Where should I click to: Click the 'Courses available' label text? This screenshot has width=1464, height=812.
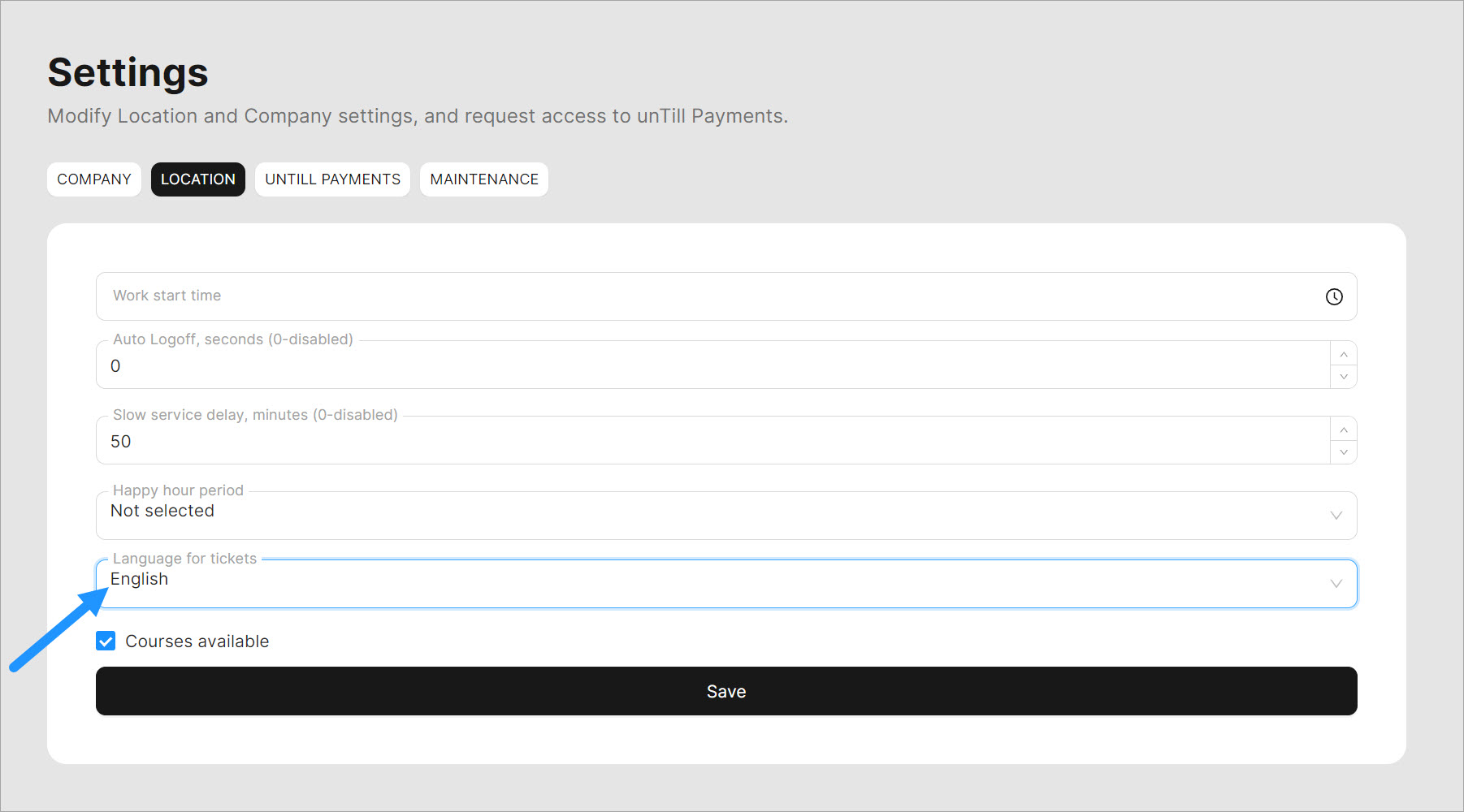[x=197, y=641]
